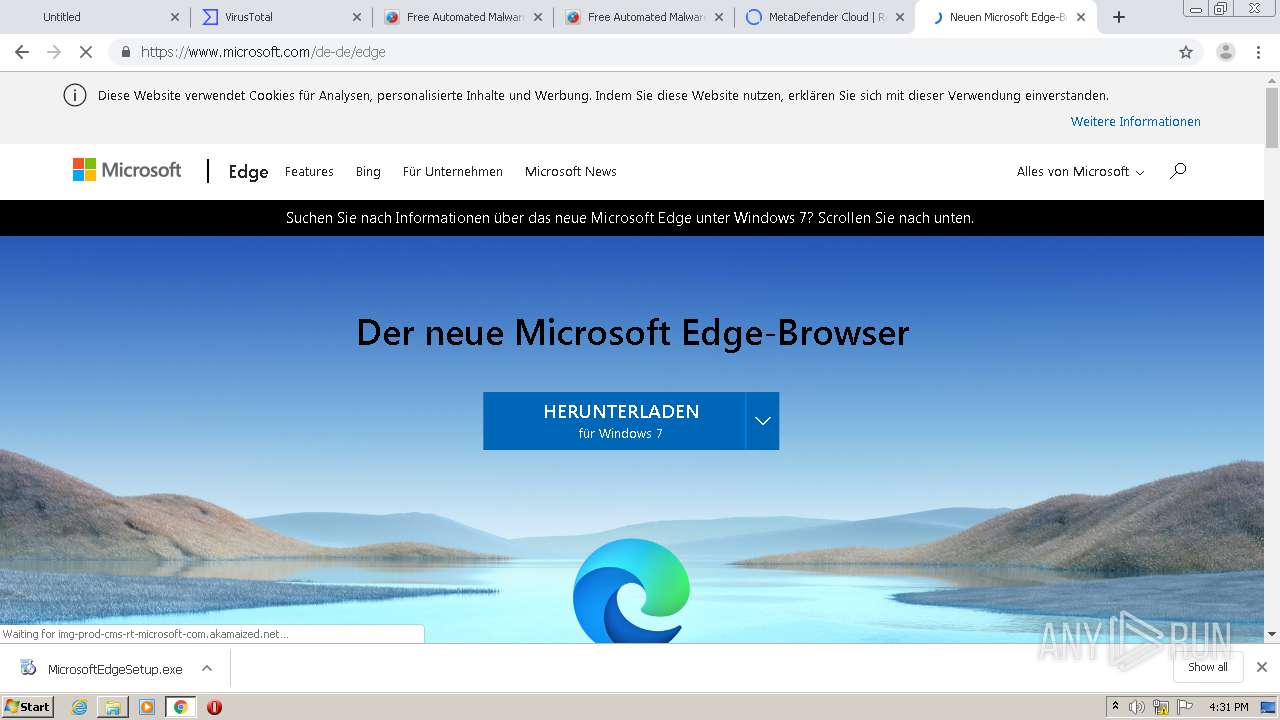Click the Edge brand link in the header
Screen dimensions: 1280x720
coord(248,172)
